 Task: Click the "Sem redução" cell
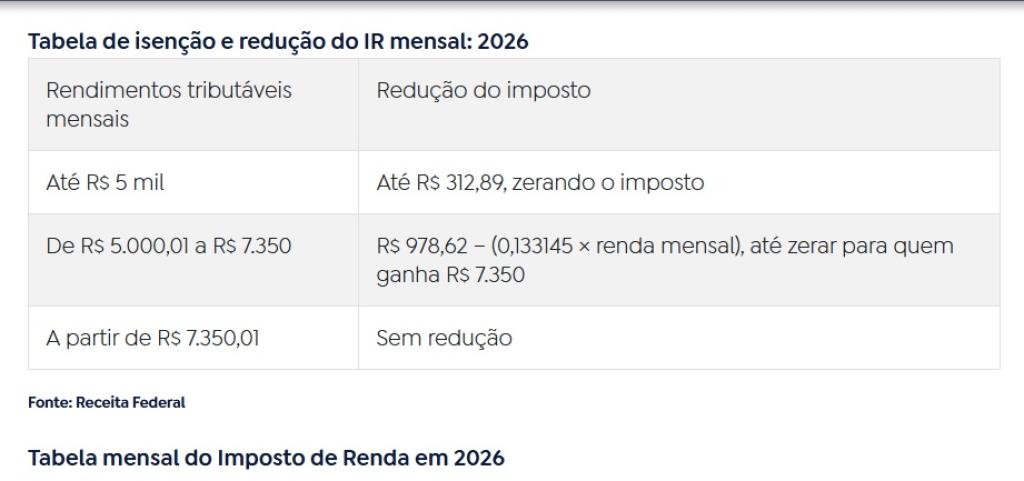coord(444,338)
